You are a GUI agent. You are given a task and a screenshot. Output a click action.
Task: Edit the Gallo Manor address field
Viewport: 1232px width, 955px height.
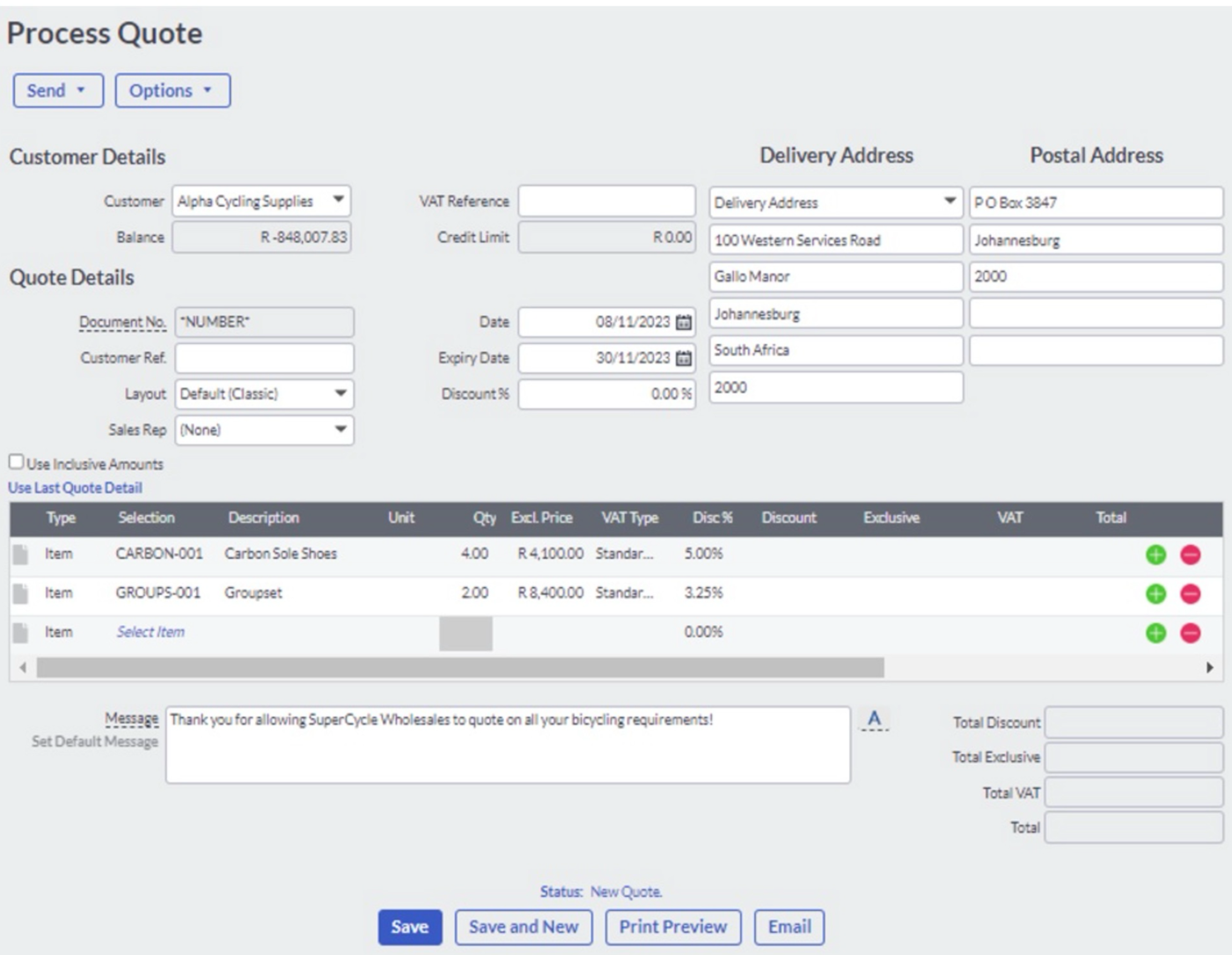pyautogui.click(x=836, y=276)
